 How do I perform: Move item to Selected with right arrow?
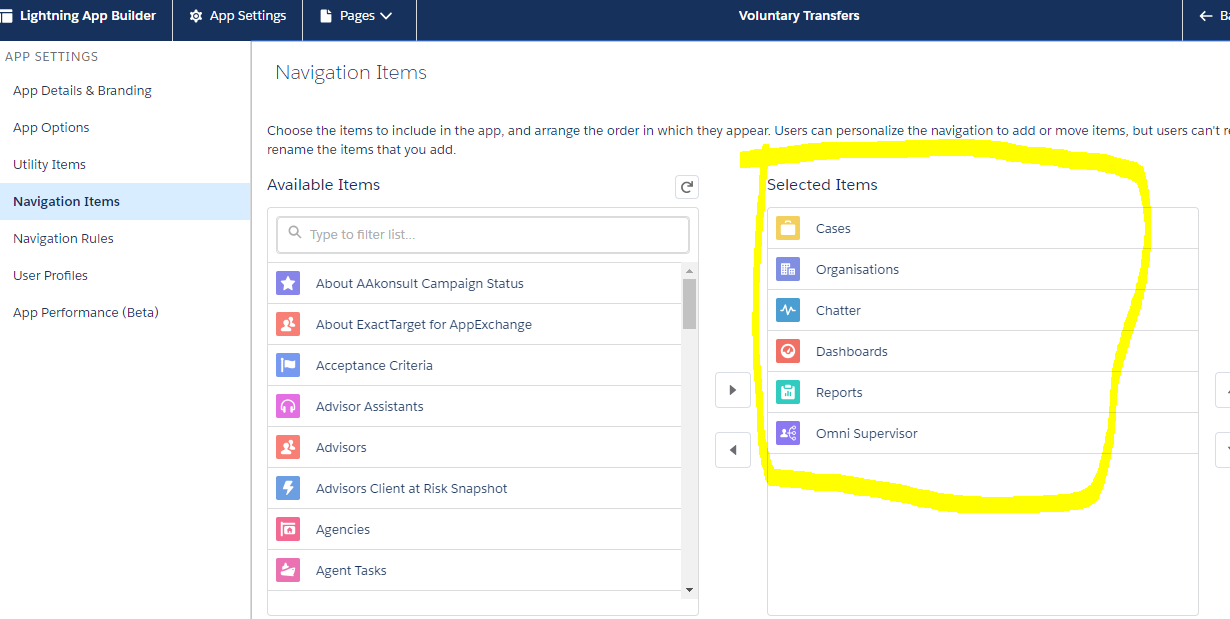pyautogui.click(x=732, y=390)
